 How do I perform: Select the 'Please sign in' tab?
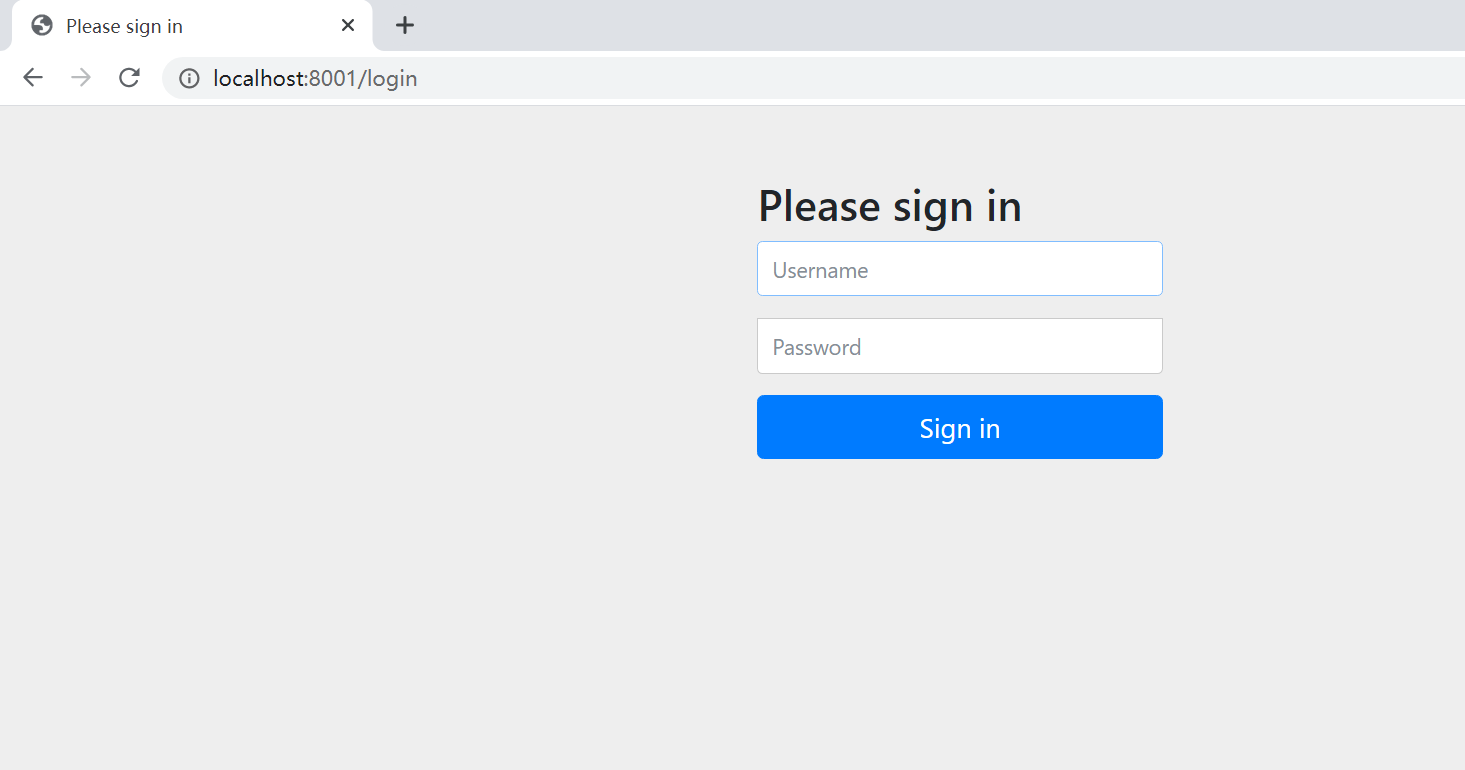(x=192, y=25)
